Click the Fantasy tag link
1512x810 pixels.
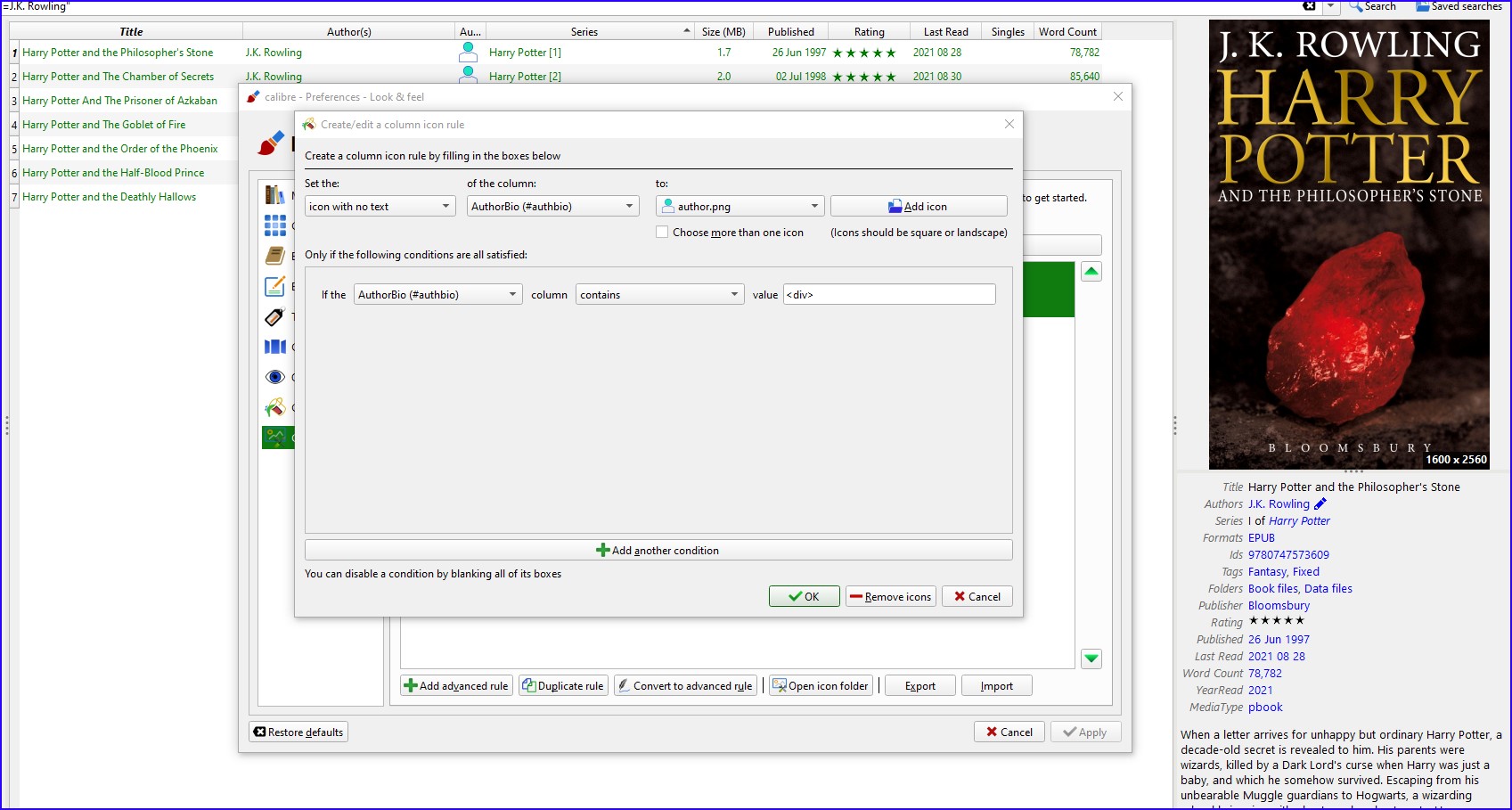coord(1267,572)
